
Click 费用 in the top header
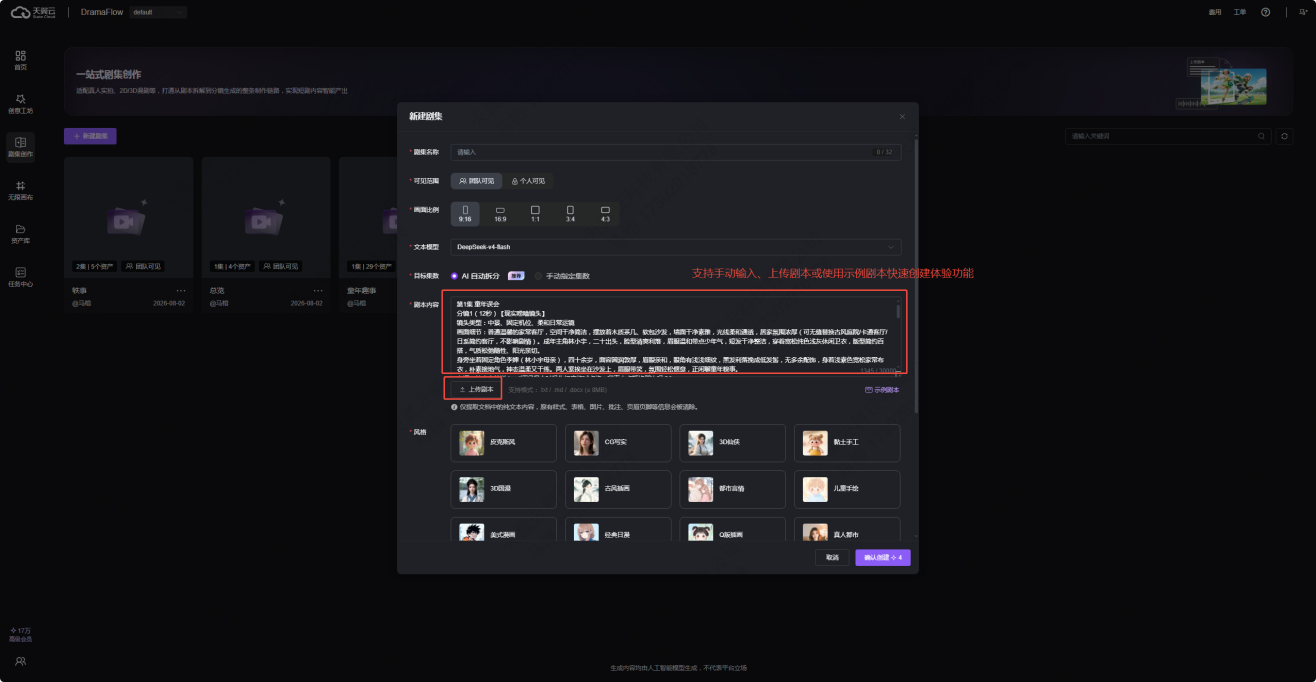coord(1215,12)
